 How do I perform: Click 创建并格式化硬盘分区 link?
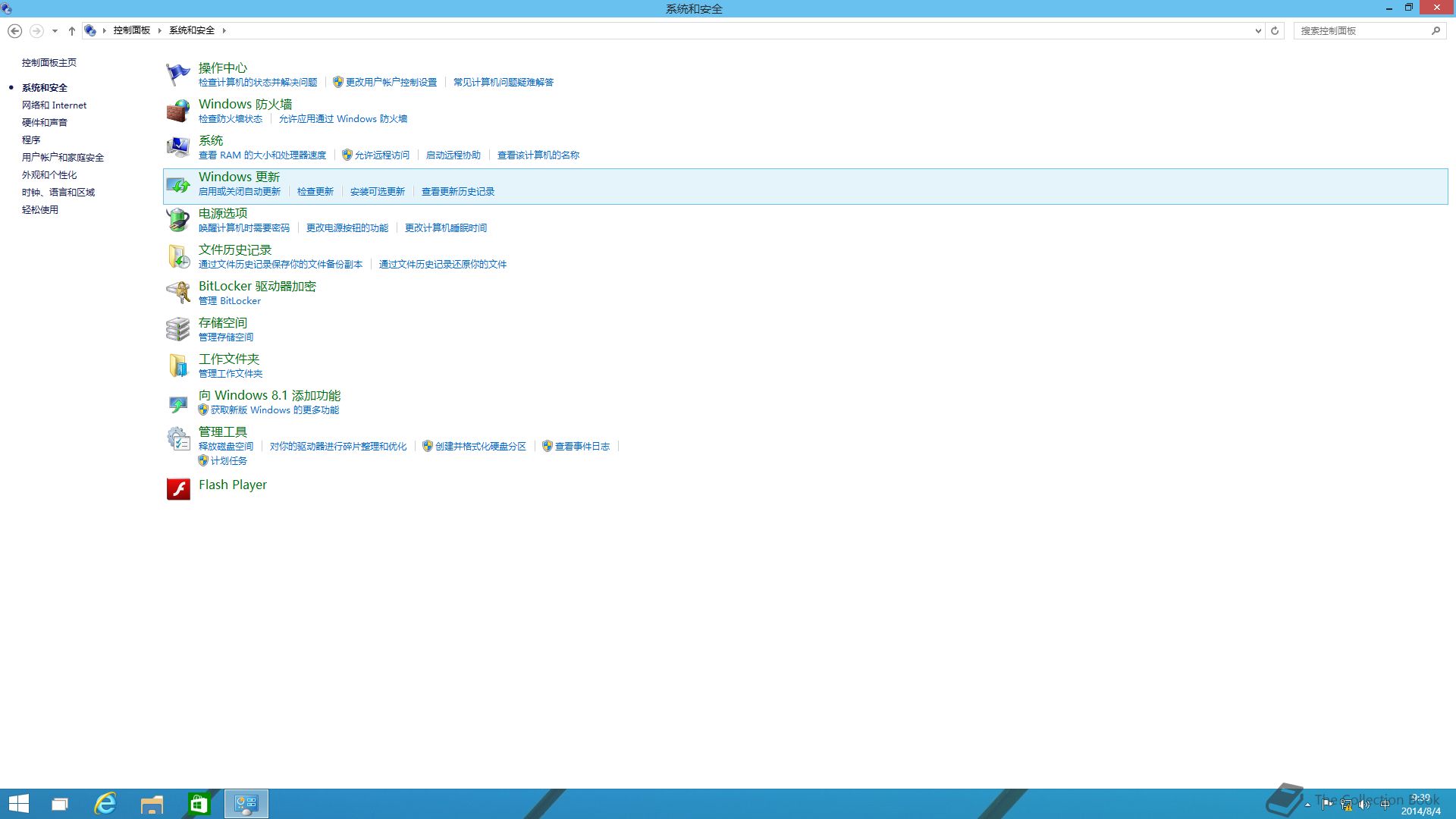[x=481, y=446]
